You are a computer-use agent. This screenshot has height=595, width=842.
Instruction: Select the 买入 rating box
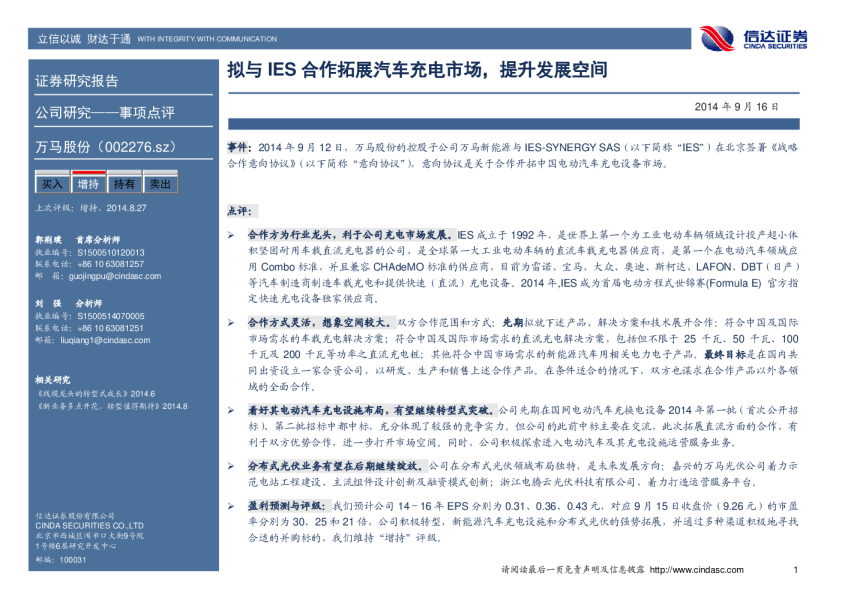pos(52,184)
